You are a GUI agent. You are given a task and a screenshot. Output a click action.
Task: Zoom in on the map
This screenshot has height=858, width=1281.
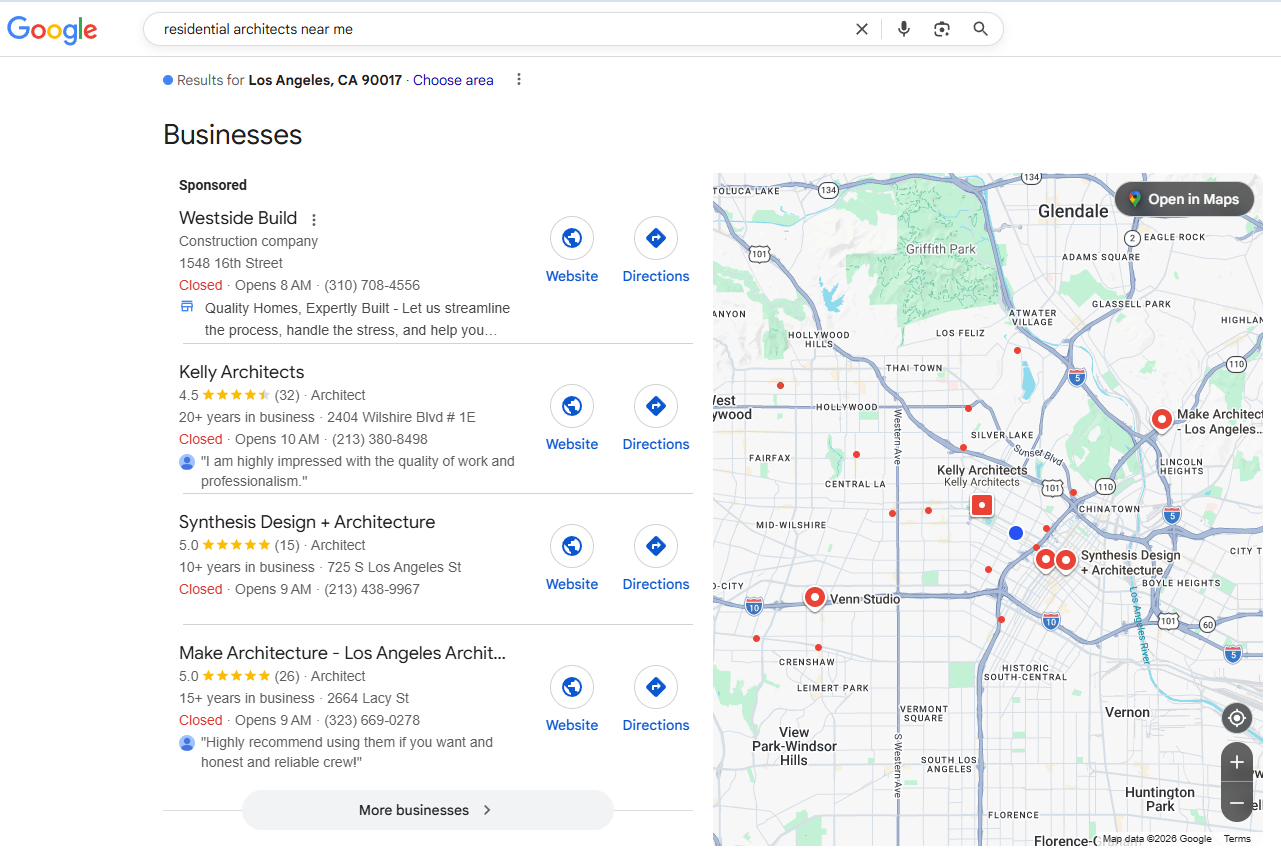tap(1237, 762)
